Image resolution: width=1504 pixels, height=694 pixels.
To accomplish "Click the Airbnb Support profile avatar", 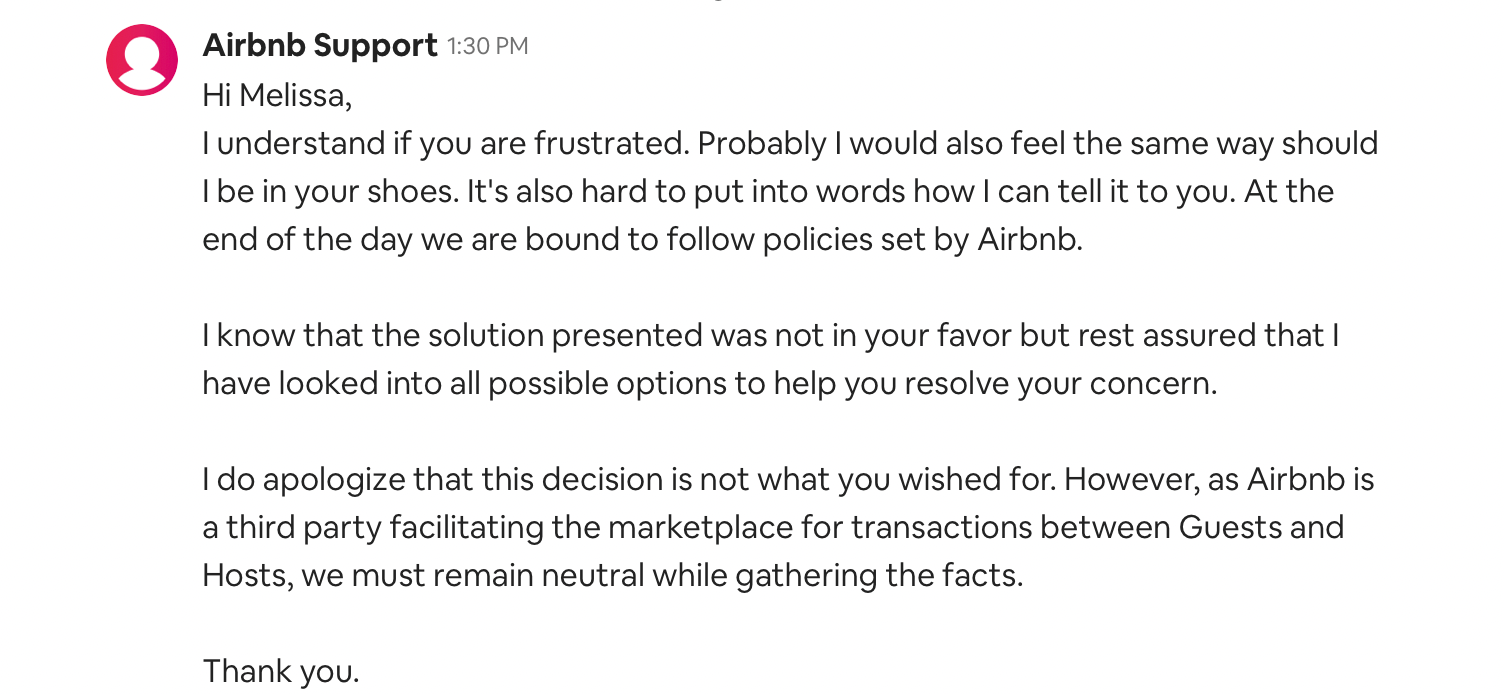I will (x=142, y=60).
